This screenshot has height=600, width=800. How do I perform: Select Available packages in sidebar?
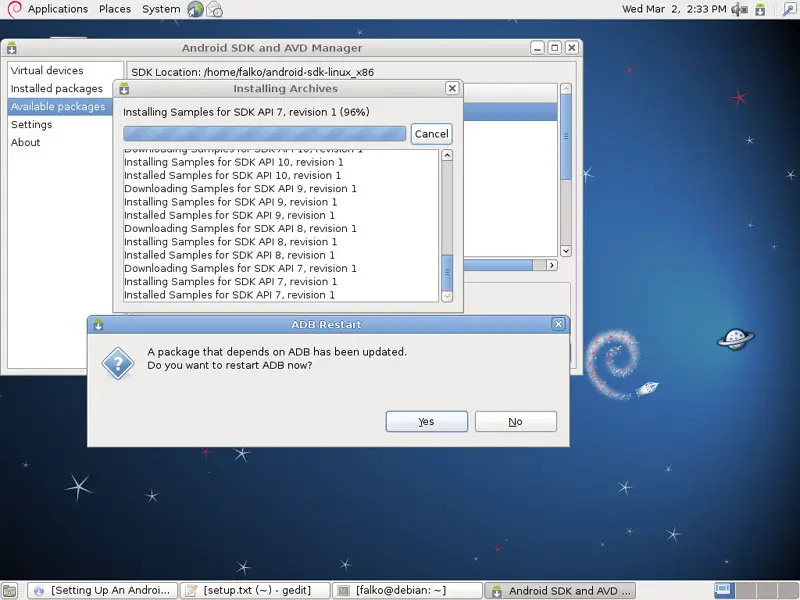coord(60,107)
